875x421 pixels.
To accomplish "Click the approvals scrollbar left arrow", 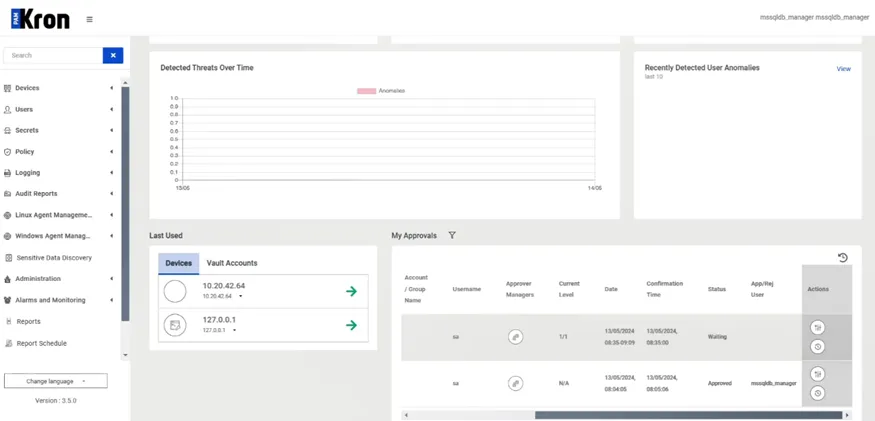I will 406,415.
